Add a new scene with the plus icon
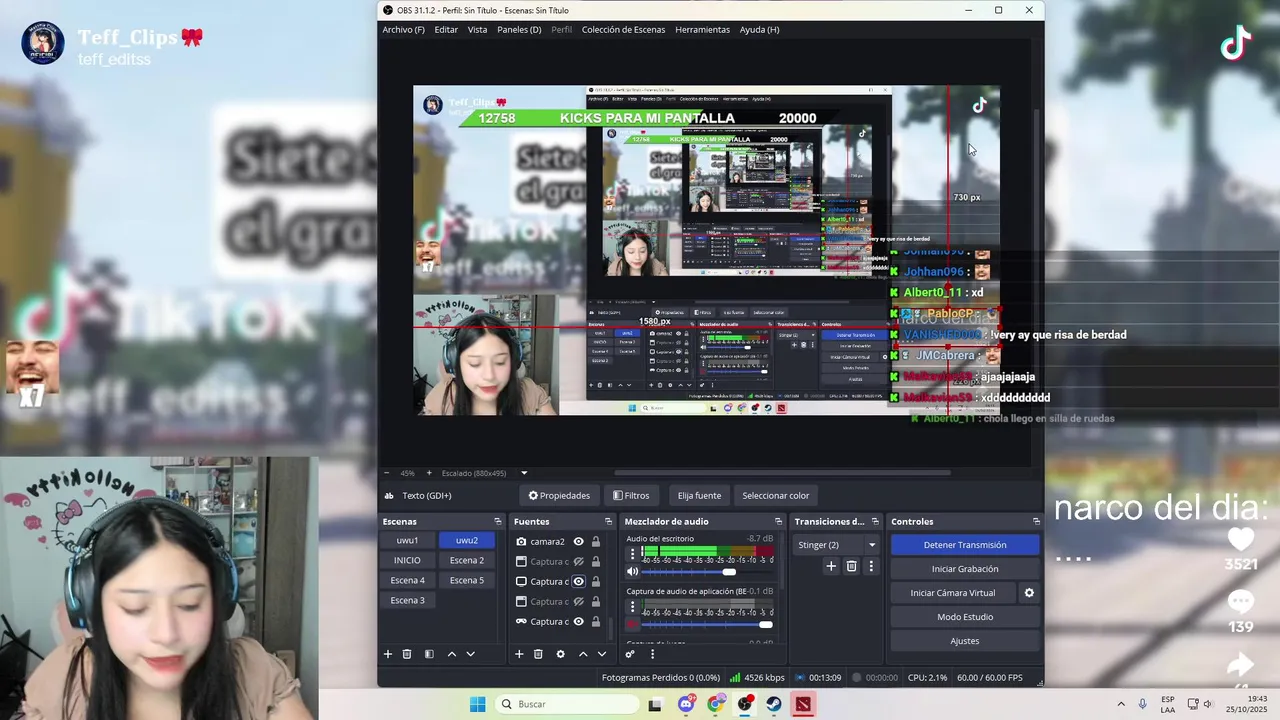 click(388, 654)
